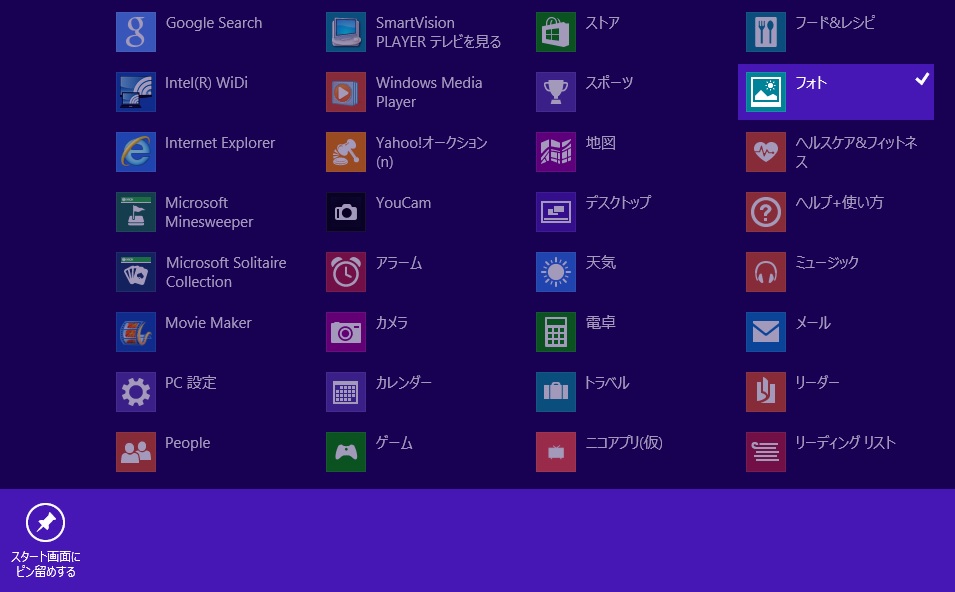Open the People app icon

click(x=136, y=452)
